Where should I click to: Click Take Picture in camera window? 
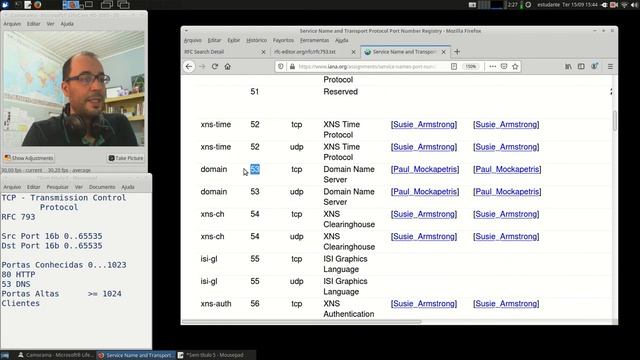(x=126, y=158)
